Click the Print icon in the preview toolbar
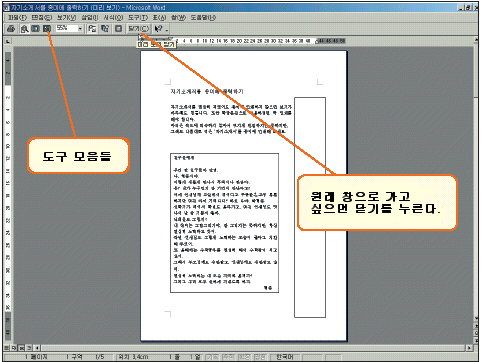This screenshot has height=362, width=482. tap(11, 29)
